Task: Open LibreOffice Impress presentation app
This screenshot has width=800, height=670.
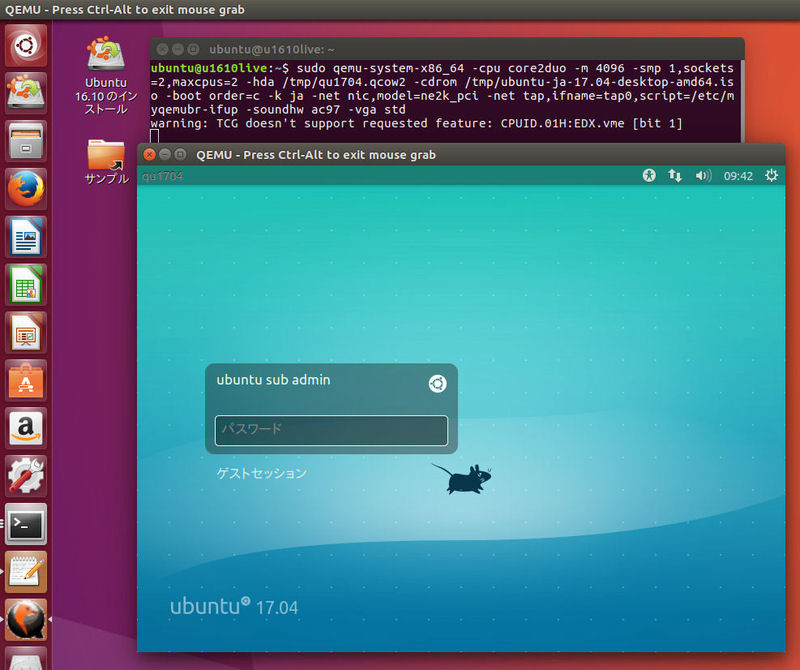Action: (26, 333)
